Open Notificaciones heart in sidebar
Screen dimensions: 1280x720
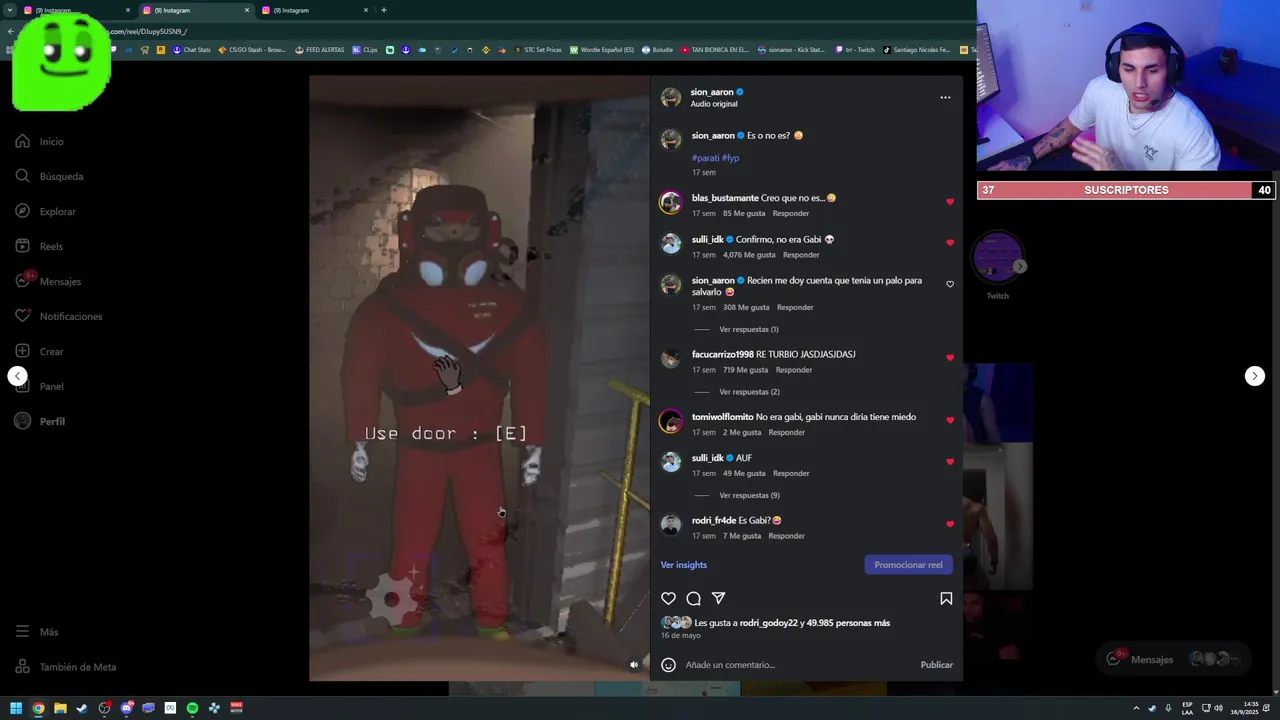click(22, 316)
